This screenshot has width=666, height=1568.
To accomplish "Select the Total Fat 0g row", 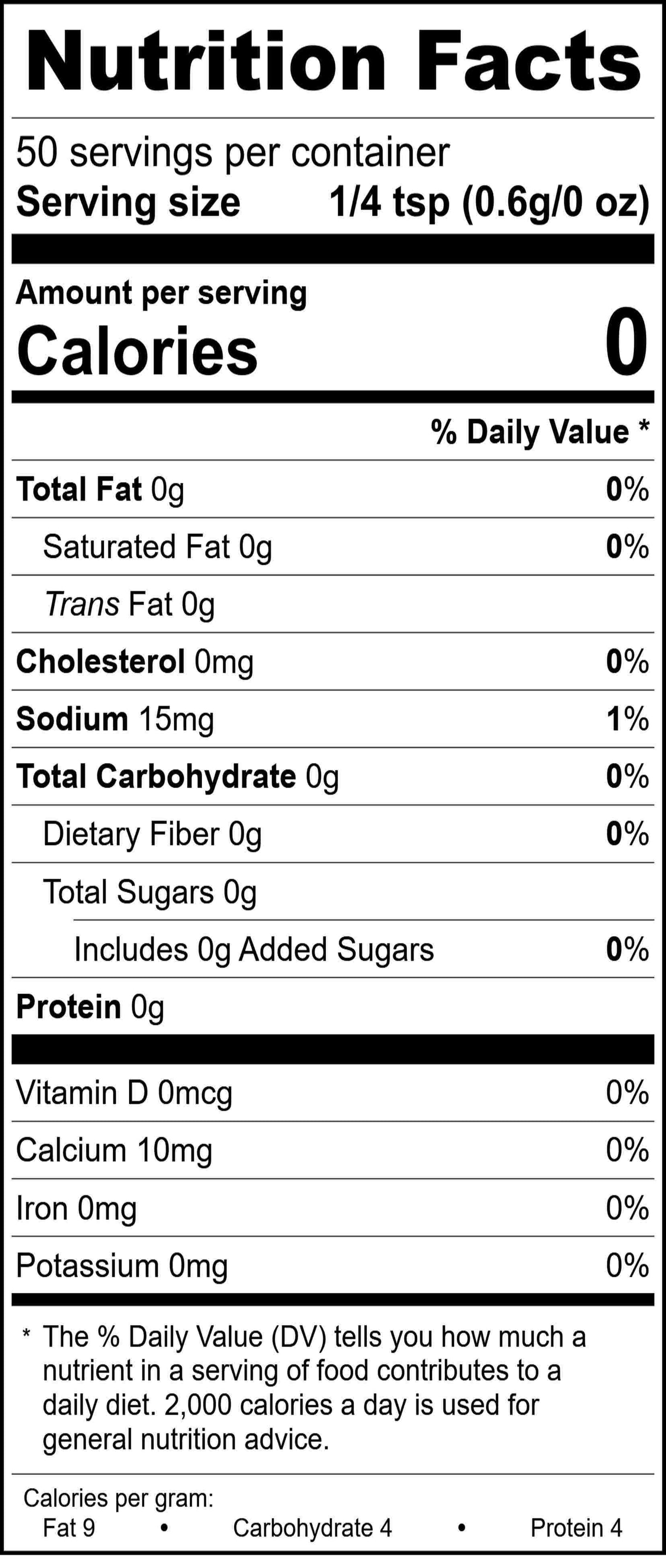I will [x=100, y=489].
